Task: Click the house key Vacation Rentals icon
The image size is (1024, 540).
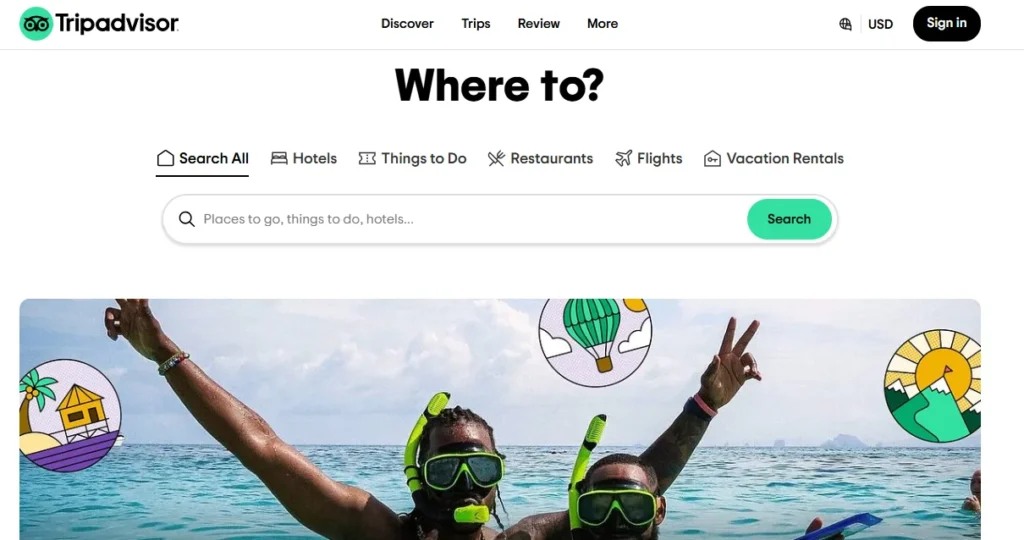Action: tap(712, 159)
